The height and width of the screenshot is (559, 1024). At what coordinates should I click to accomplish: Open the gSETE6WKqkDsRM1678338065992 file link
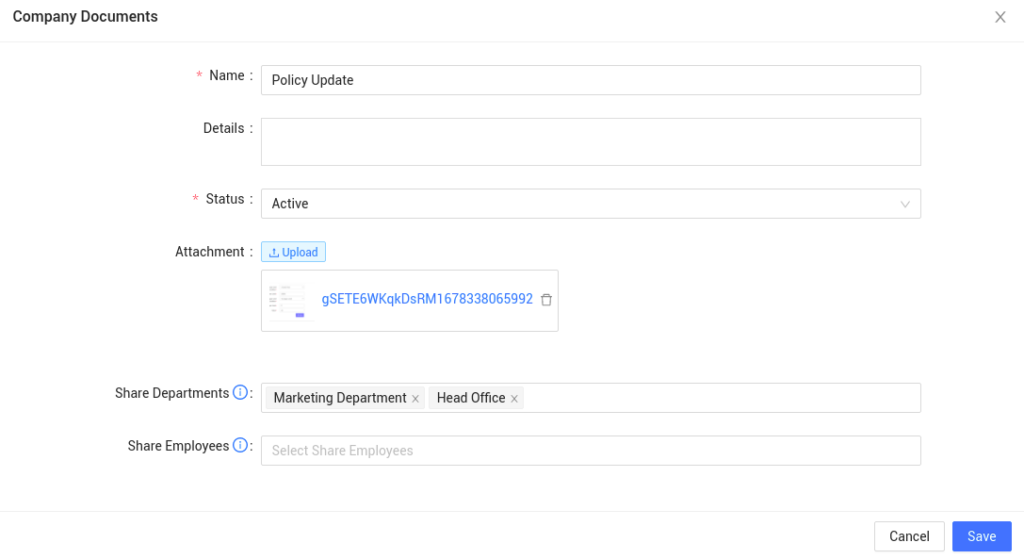[427, 299]
